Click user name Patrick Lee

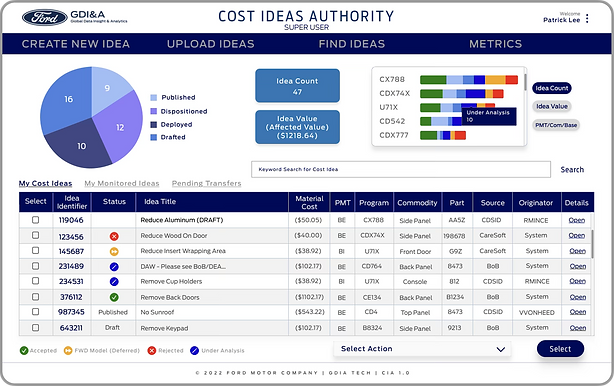[562, 20]
